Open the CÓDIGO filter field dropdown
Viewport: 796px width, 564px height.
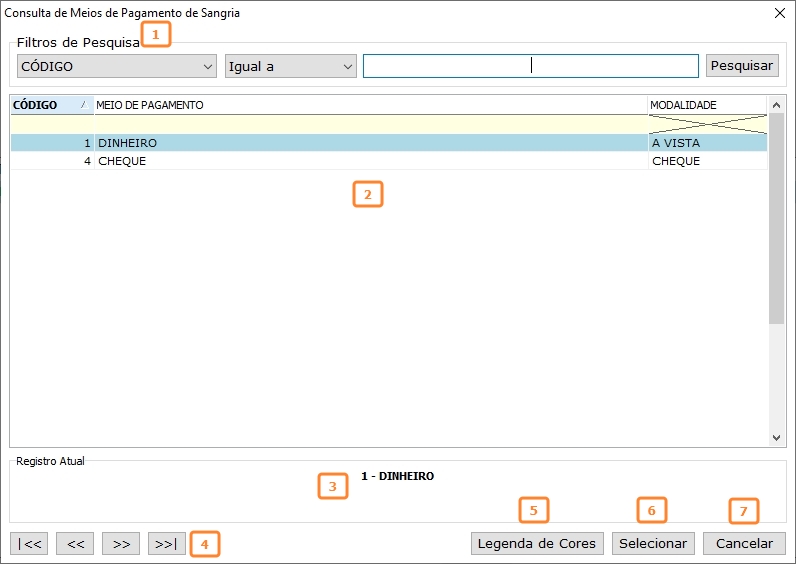click(117, 66)
